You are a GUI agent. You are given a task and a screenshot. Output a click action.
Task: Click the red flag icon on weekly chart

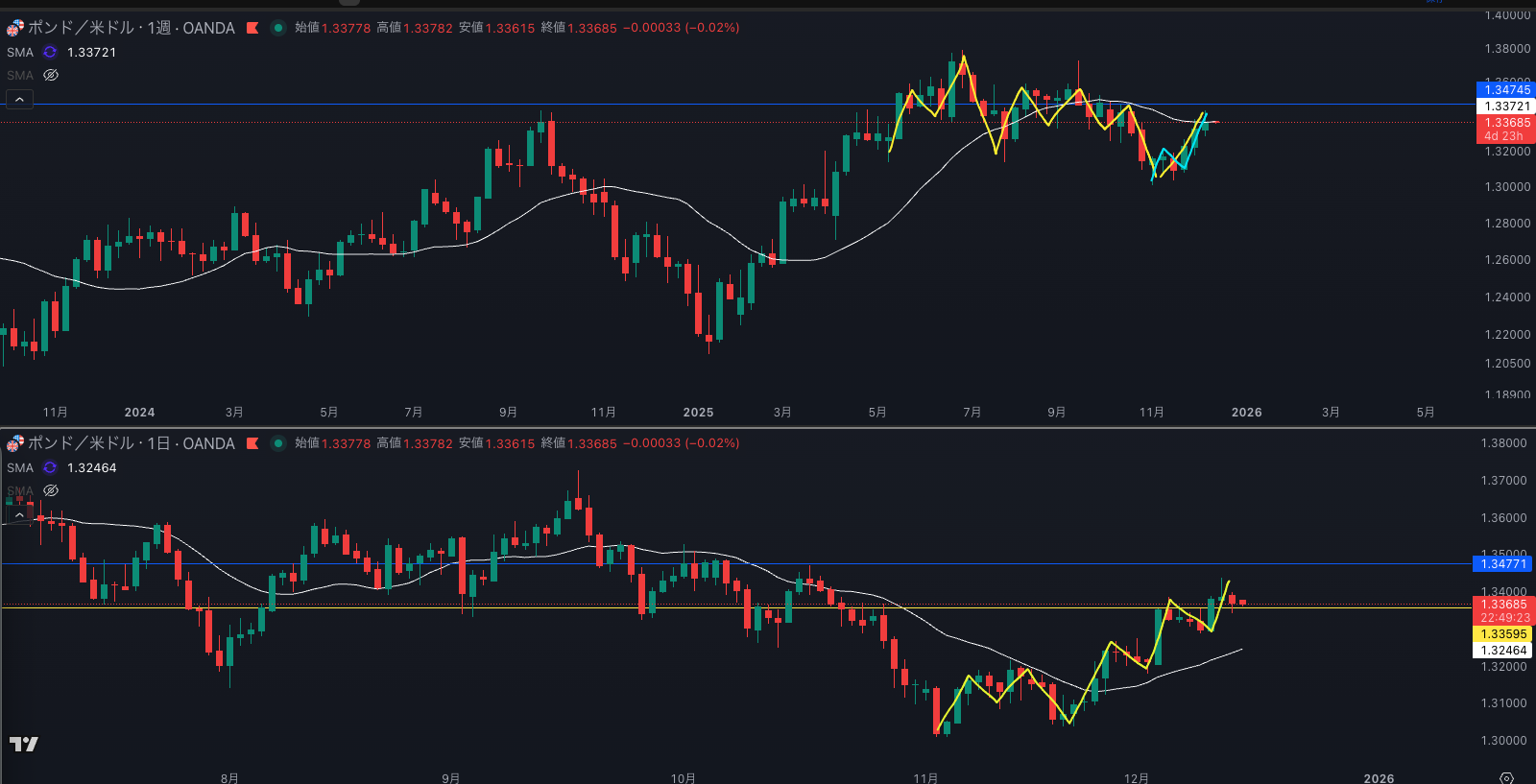pos(252,28)
